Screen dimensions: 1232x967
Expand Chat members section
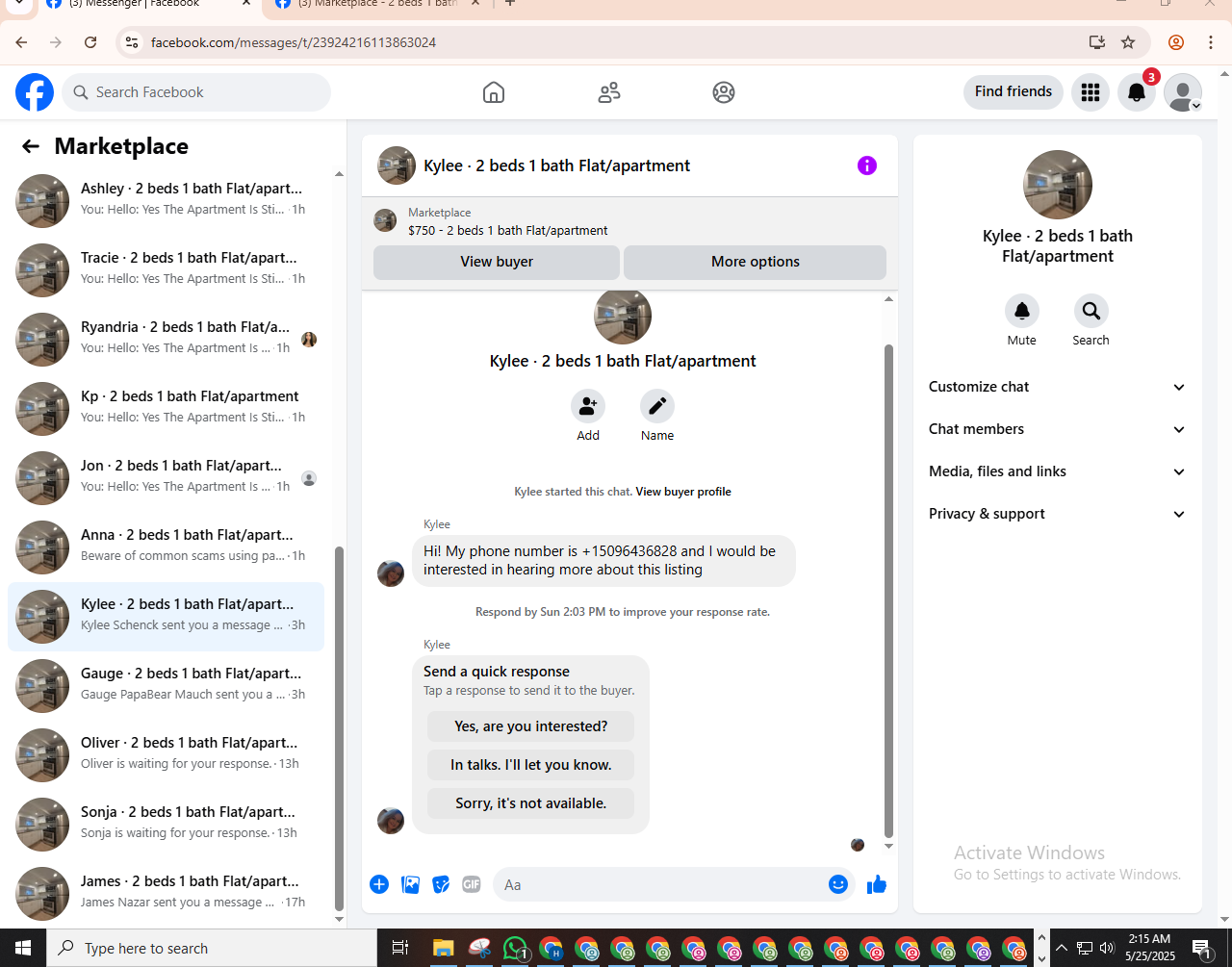tap(1057, 429)
